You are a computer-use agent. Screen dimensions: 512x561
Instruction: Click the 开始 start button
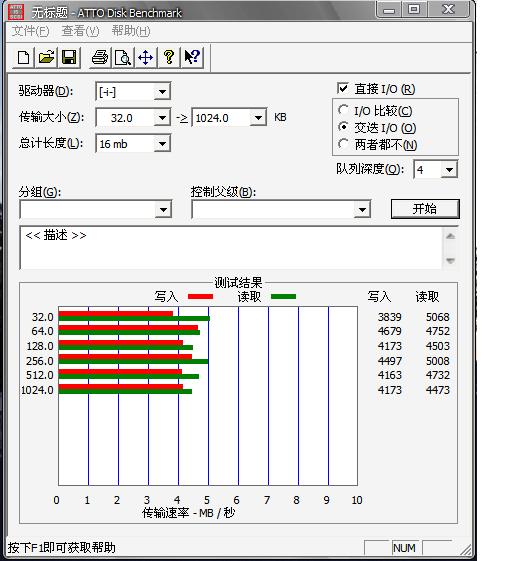pyautogui.click(x=425, y=209)
